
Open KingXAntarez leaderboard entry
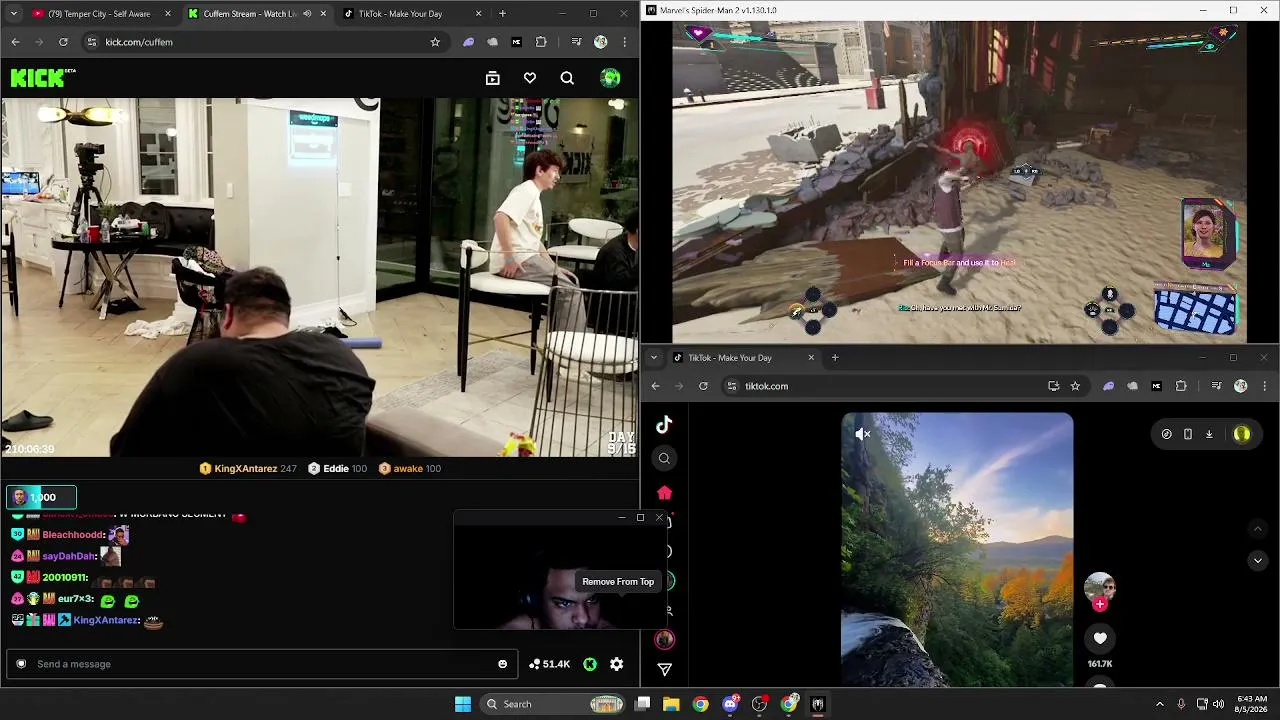point(248,468)
